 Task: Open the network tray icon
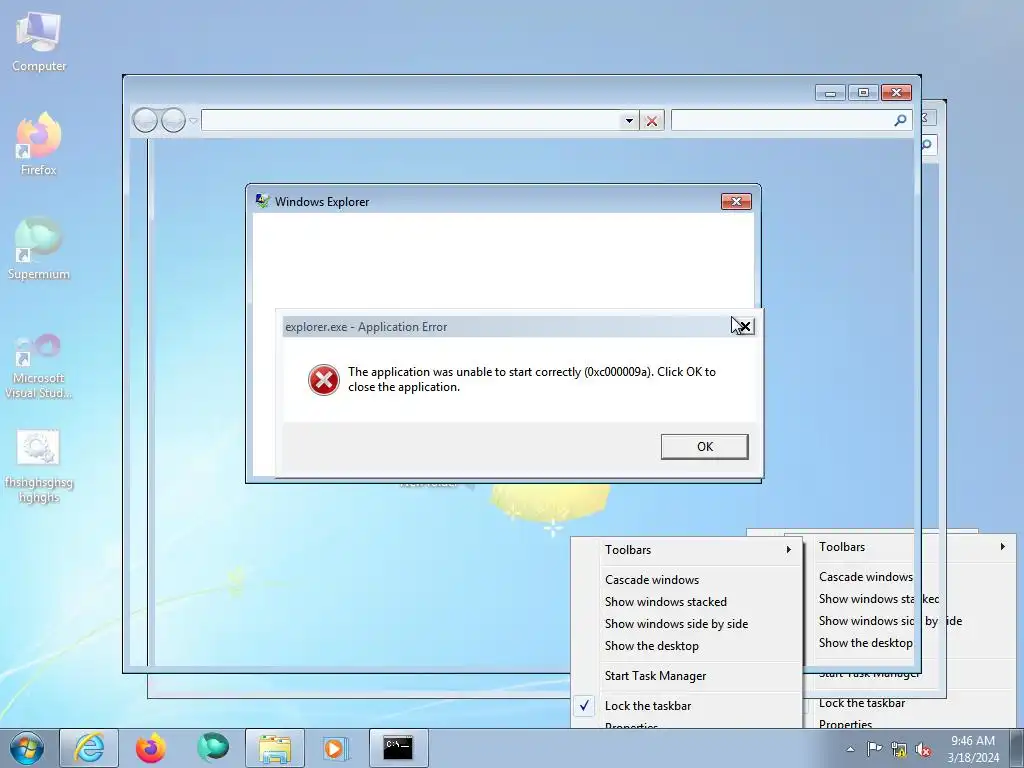coord(899,749)
